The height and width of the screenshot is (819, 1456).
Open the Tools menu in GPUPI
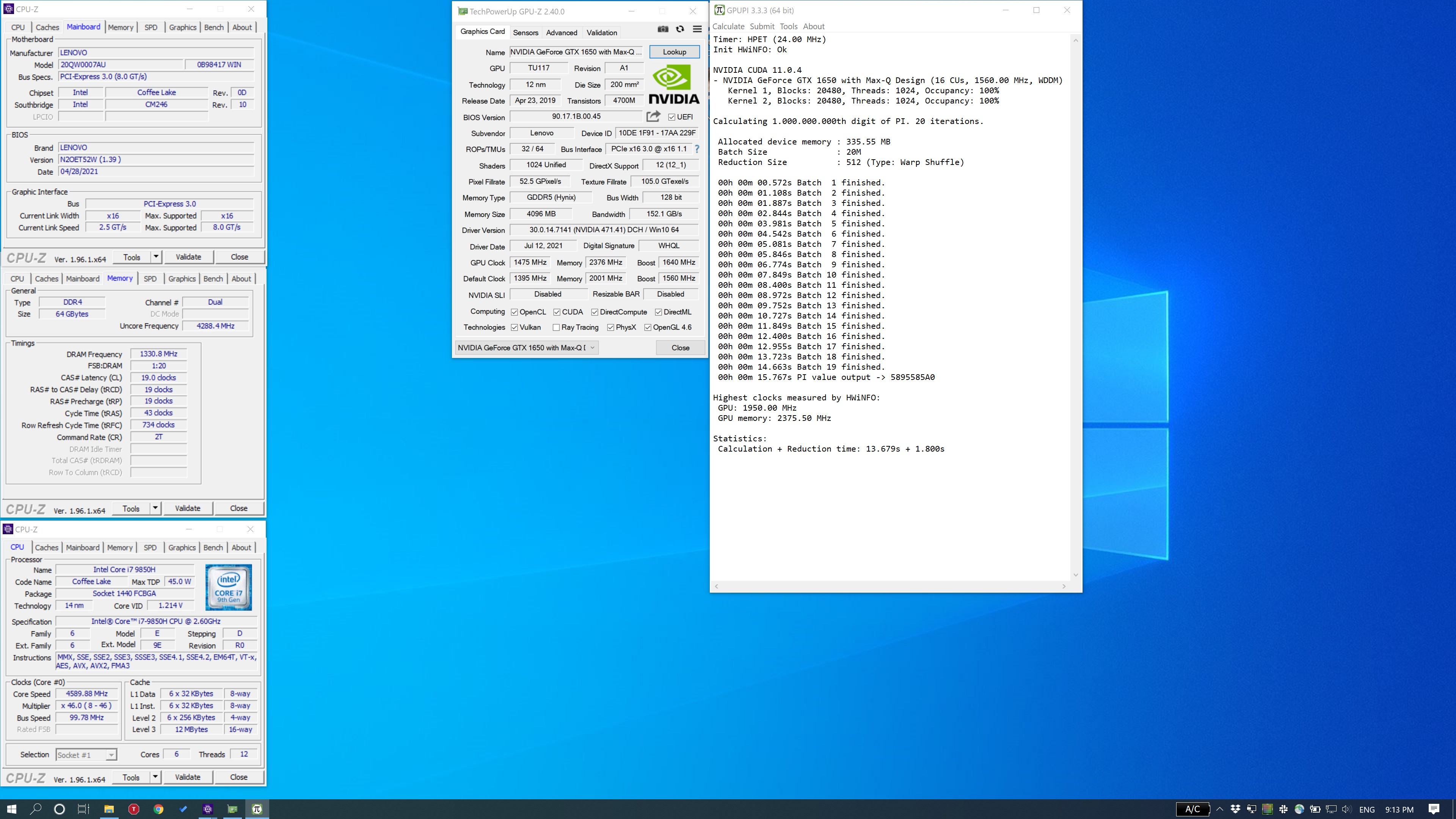[x=789, y=26]
